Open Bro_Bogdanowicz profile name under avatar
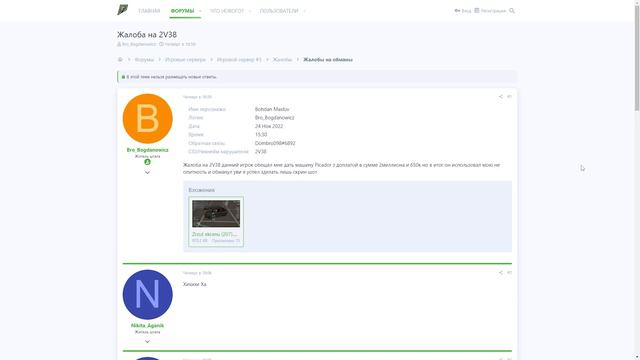This screenshot has height=360, width=640. click(x=147, y=150)
